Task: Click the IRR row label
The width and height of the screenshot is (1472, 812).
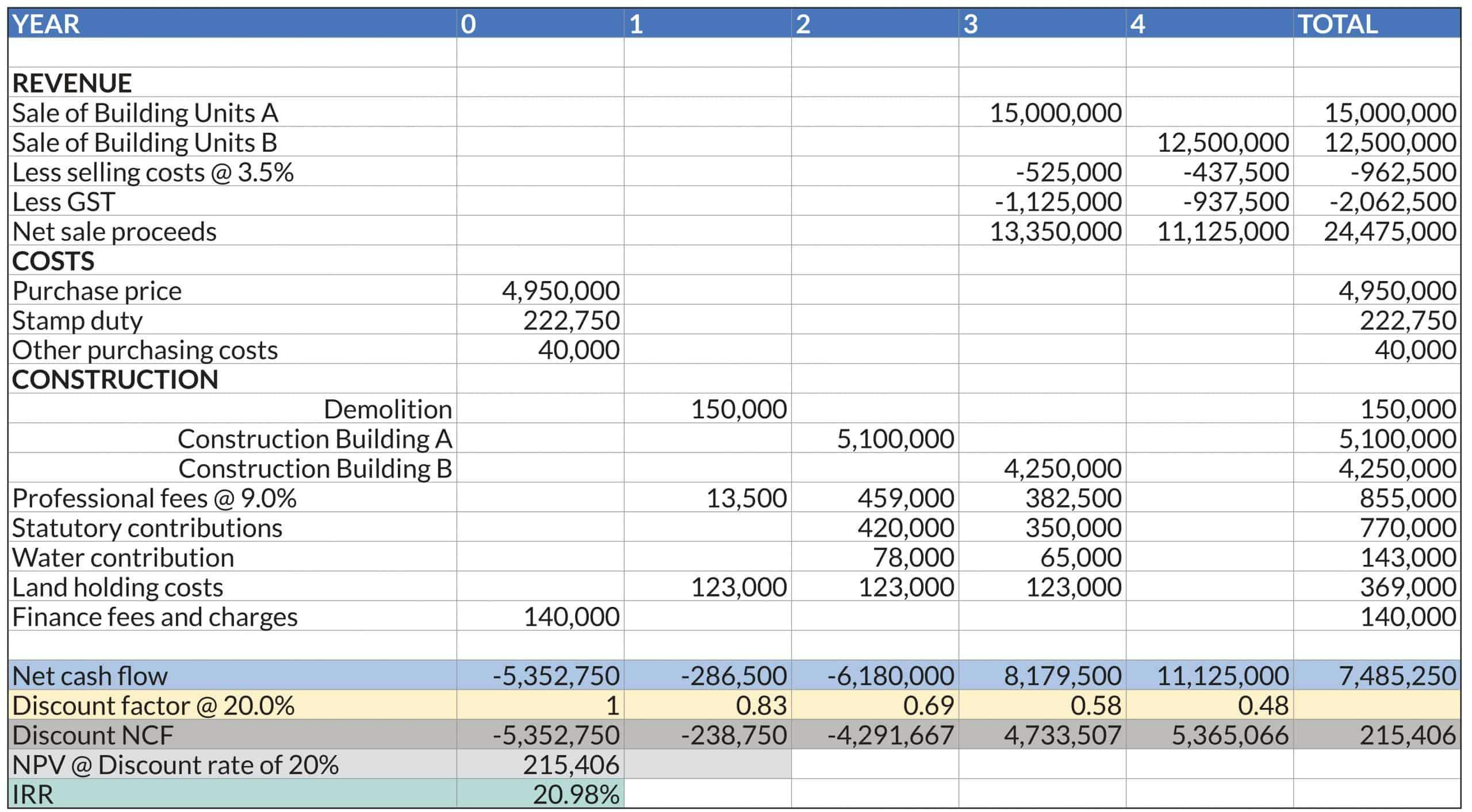Action: click(33, 795)
